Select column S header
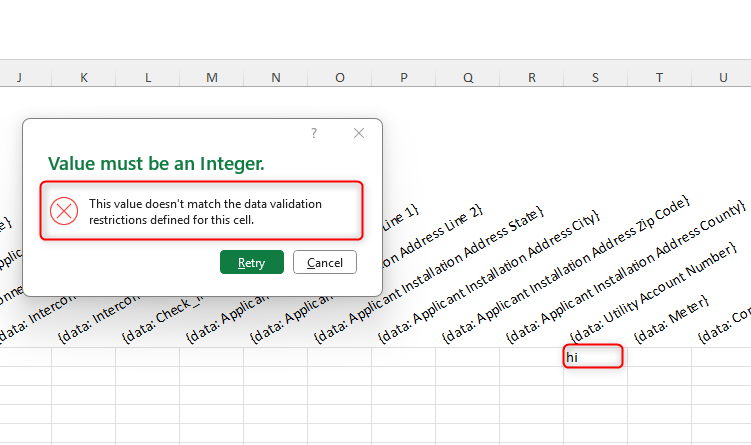The width and height of the screenshot is (751, 445). 595,77
